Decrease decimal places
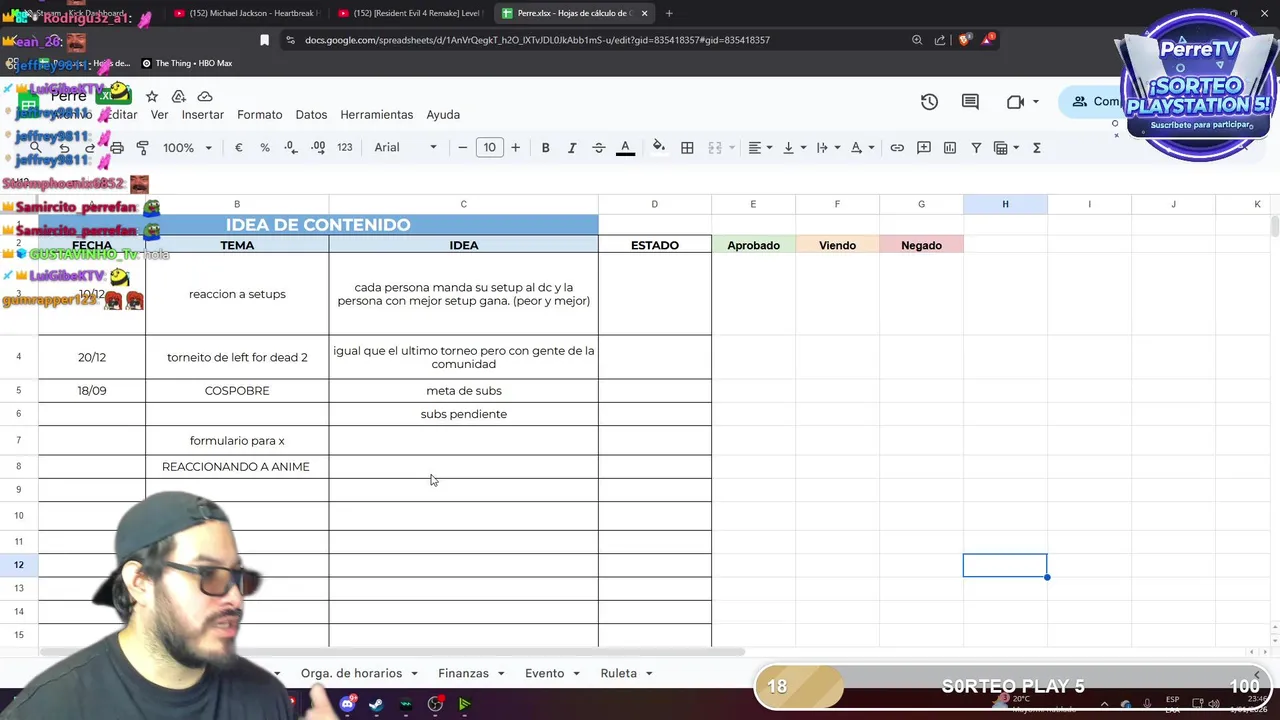1280x720 pixels. click(x=290, y=147)
